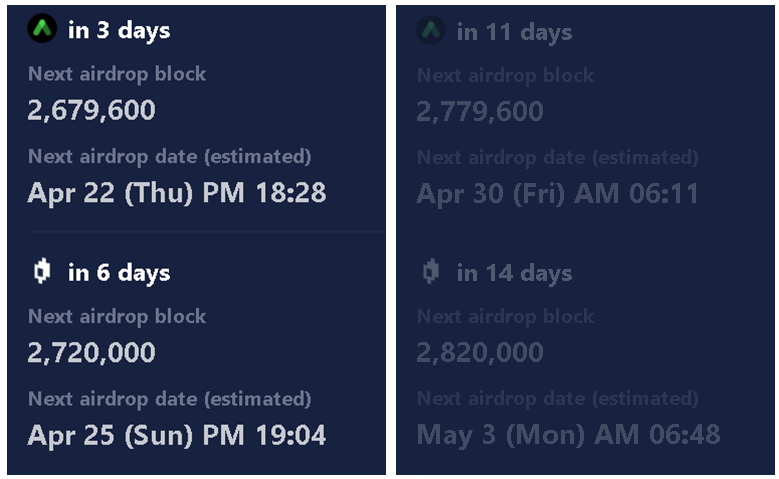Click "Next airdrop block" label above 2,720,000

point(117,316)
